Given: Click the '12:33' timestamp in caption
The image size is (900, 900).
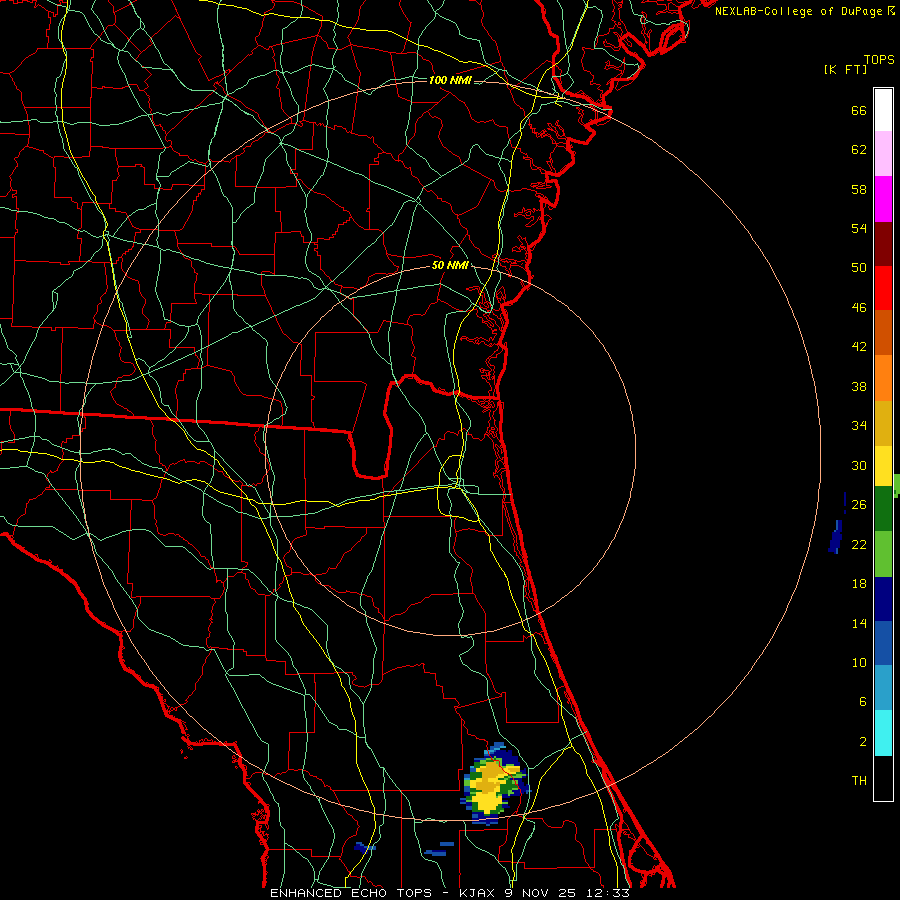Looking at the screenshot, I should 607,893.
